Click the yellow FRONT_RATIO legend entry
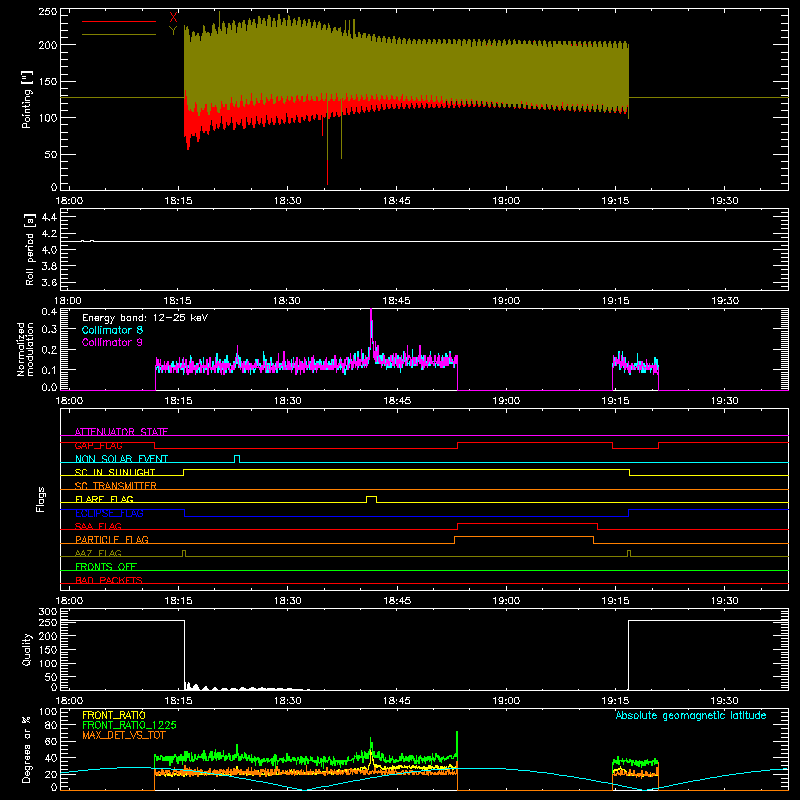Screen dimensions: 800x800 click(x=114, y=715)
